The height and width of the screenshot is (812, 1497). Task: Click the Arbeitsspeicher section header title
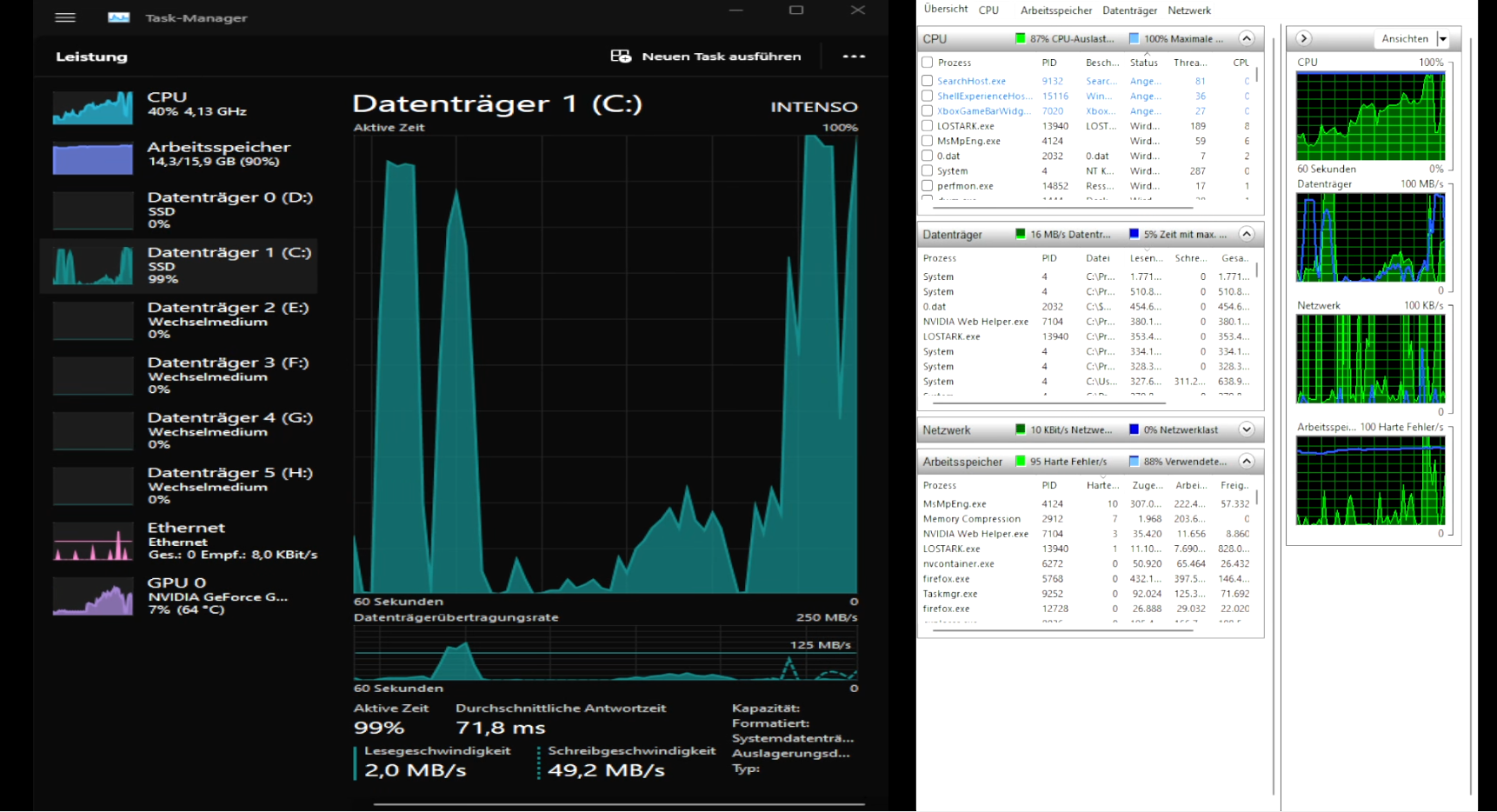click(962, 462)
